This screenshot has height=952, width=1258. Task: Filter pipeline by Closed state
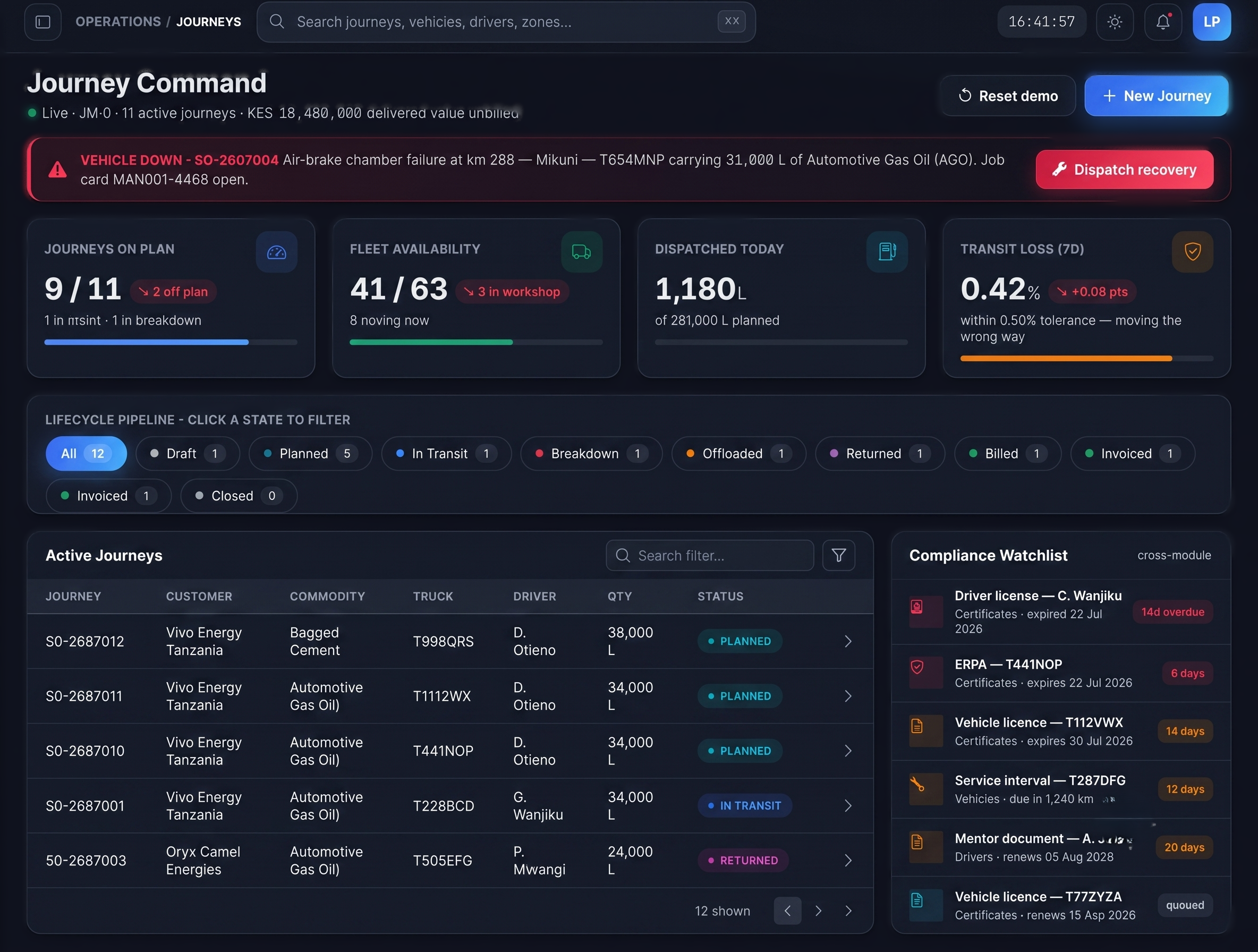coord(239,495)
